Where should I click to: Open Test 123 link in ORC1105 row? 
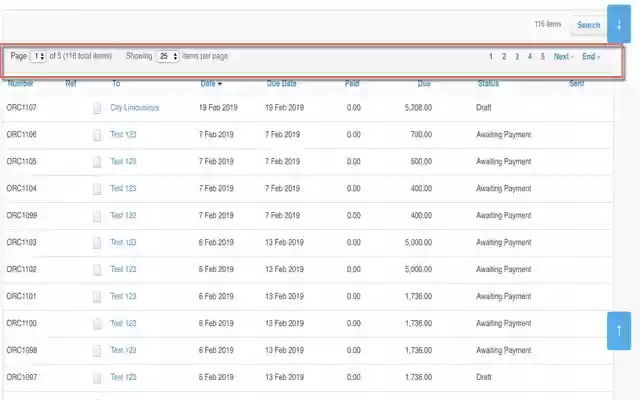coord(123,162)
